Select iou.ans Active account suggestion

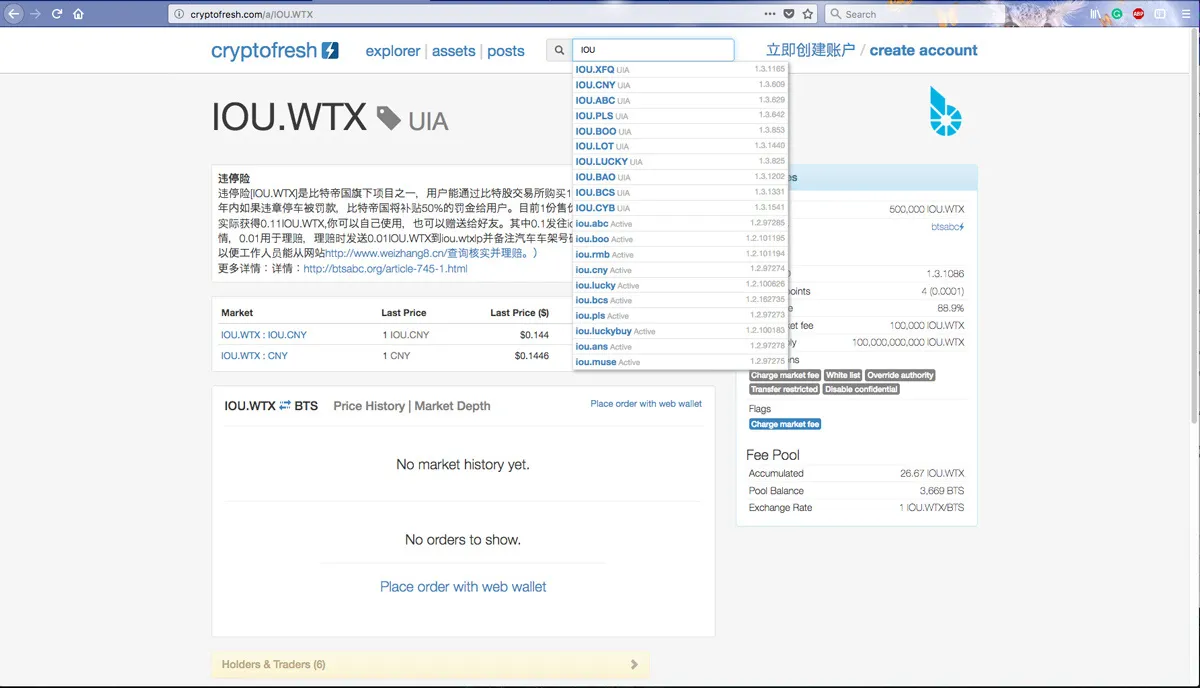(681, 347)
